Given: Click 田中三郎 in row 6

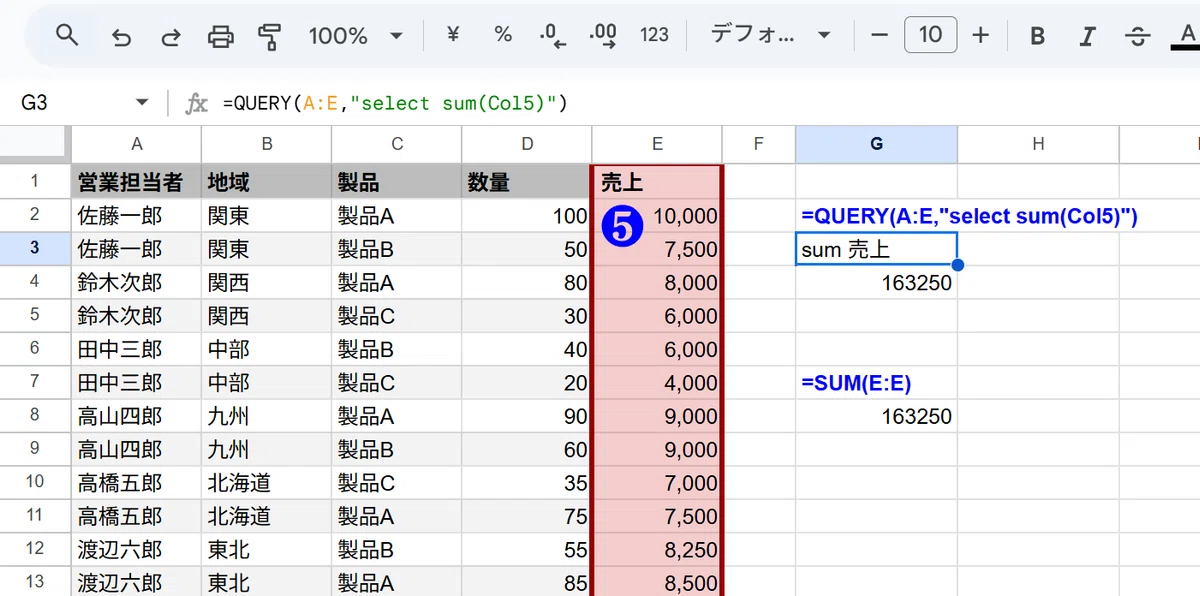Looking at the screenshot, I should pos(136,349).
